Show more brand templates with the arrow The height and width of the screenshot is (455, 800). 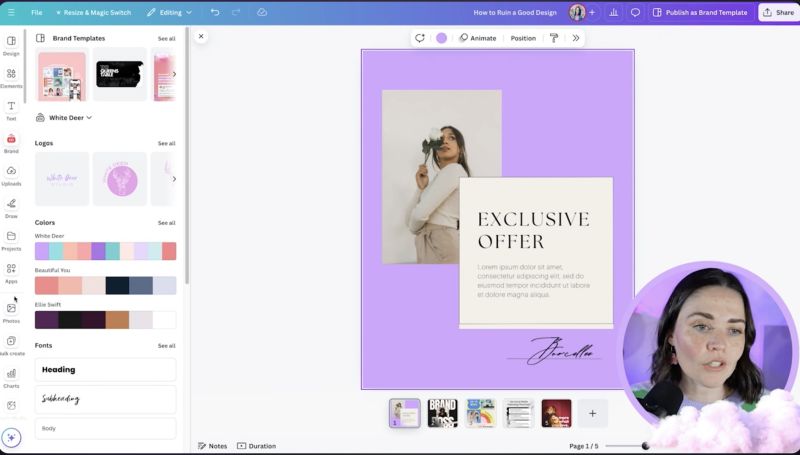174,74
